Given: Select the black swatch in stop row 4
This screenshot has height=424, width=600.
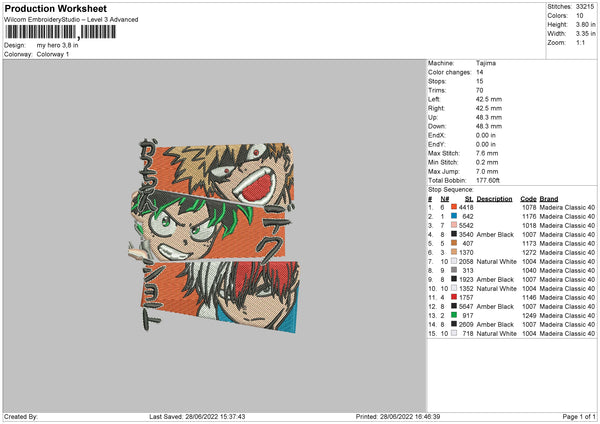Looking at the screenshot, I should point(454,234).
